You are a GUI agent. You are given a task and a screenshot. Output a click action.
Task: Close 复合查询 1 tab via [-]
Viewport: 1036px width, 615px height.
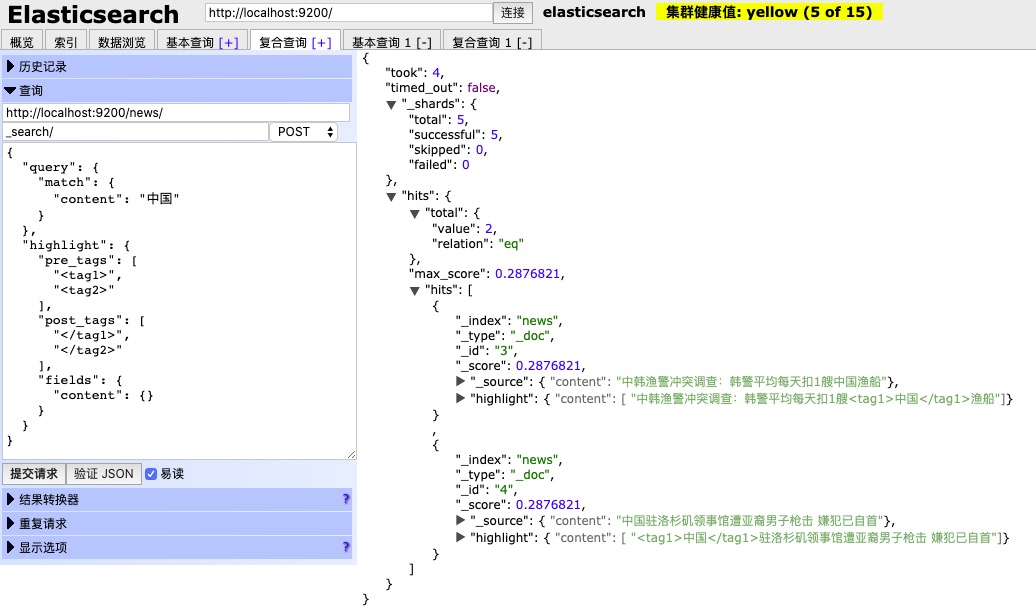click(524, 42)
